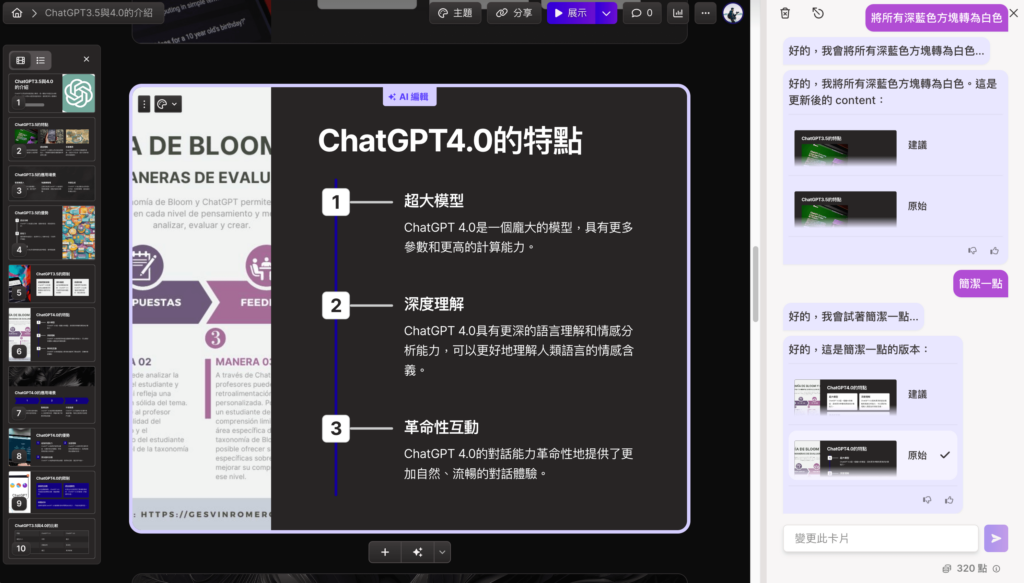Share the presentation via 分享
The width and height of the screenshot is (1024, 583).
pyautogui.click(x=513, y=13)
